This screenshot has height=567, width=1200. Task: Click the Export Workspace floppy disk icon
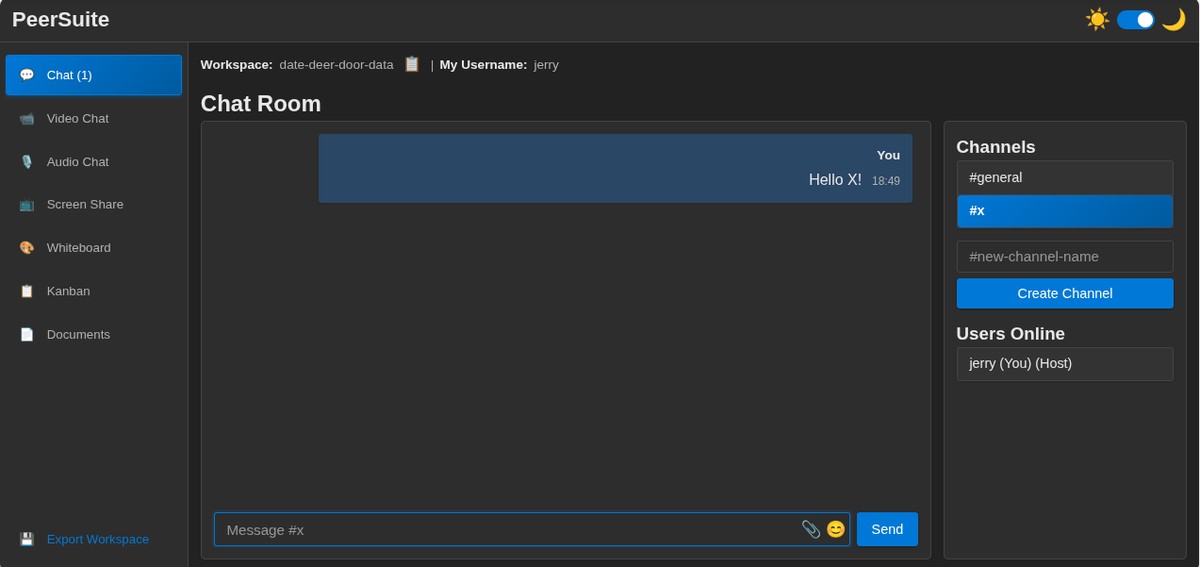click(27, 539)
